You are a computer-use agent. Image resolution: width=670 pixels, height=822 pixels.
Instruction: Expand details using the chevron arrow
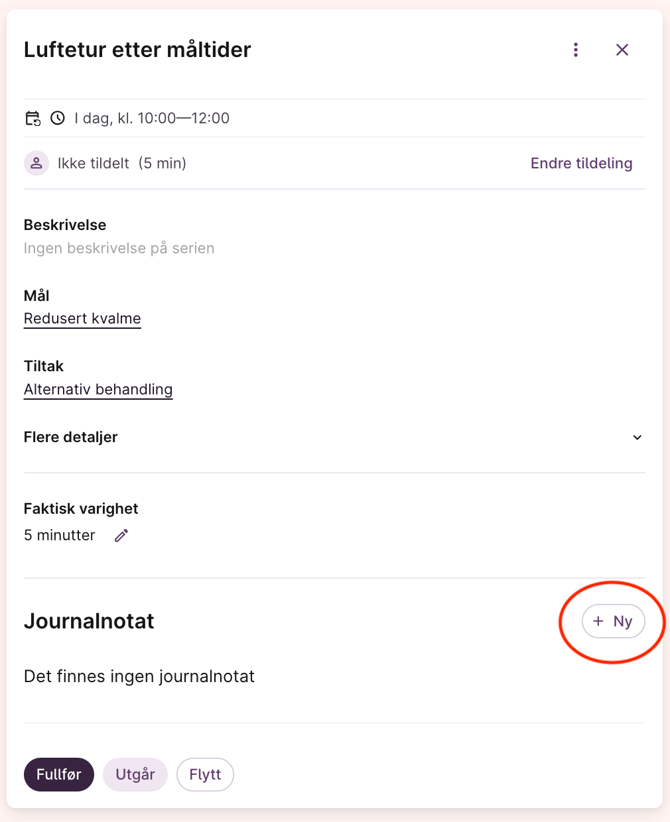tap(637, 437)
